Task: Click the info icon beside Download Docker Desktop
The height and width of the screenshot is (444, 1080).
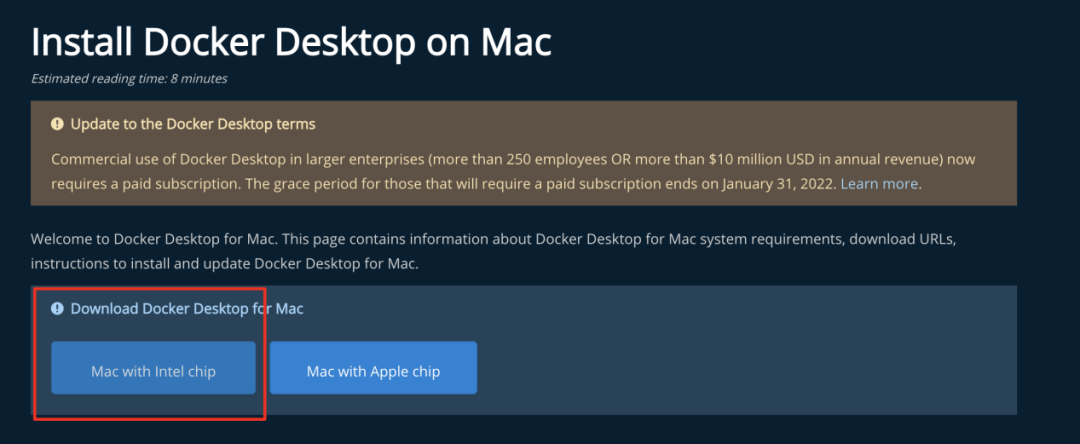Action: point(57,309)
